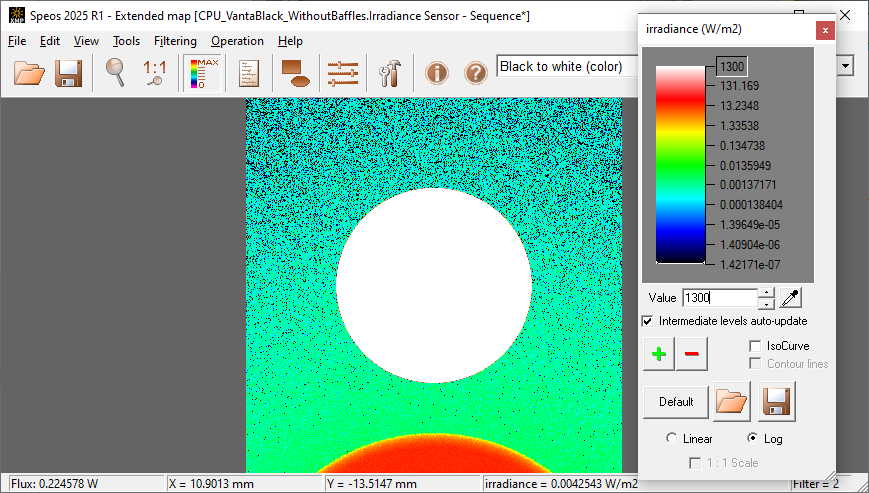This screenshot has height=493, width=869.
Task: Select the 1.40904e-06 level label
Action: coord(750,245)
